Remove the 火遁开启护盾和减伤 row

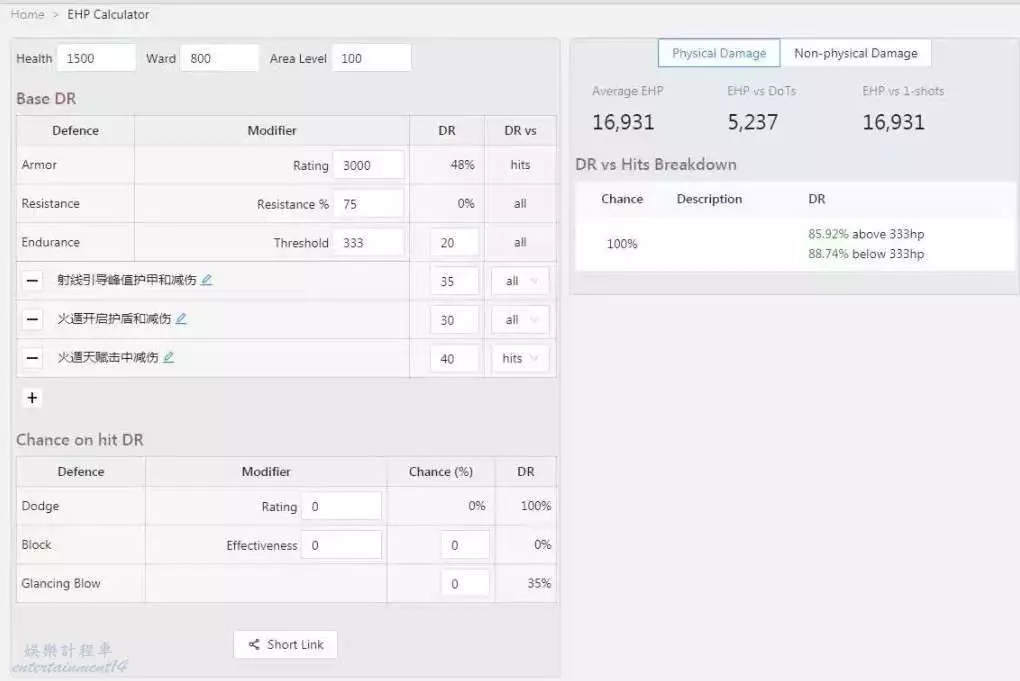coord(33,320)
